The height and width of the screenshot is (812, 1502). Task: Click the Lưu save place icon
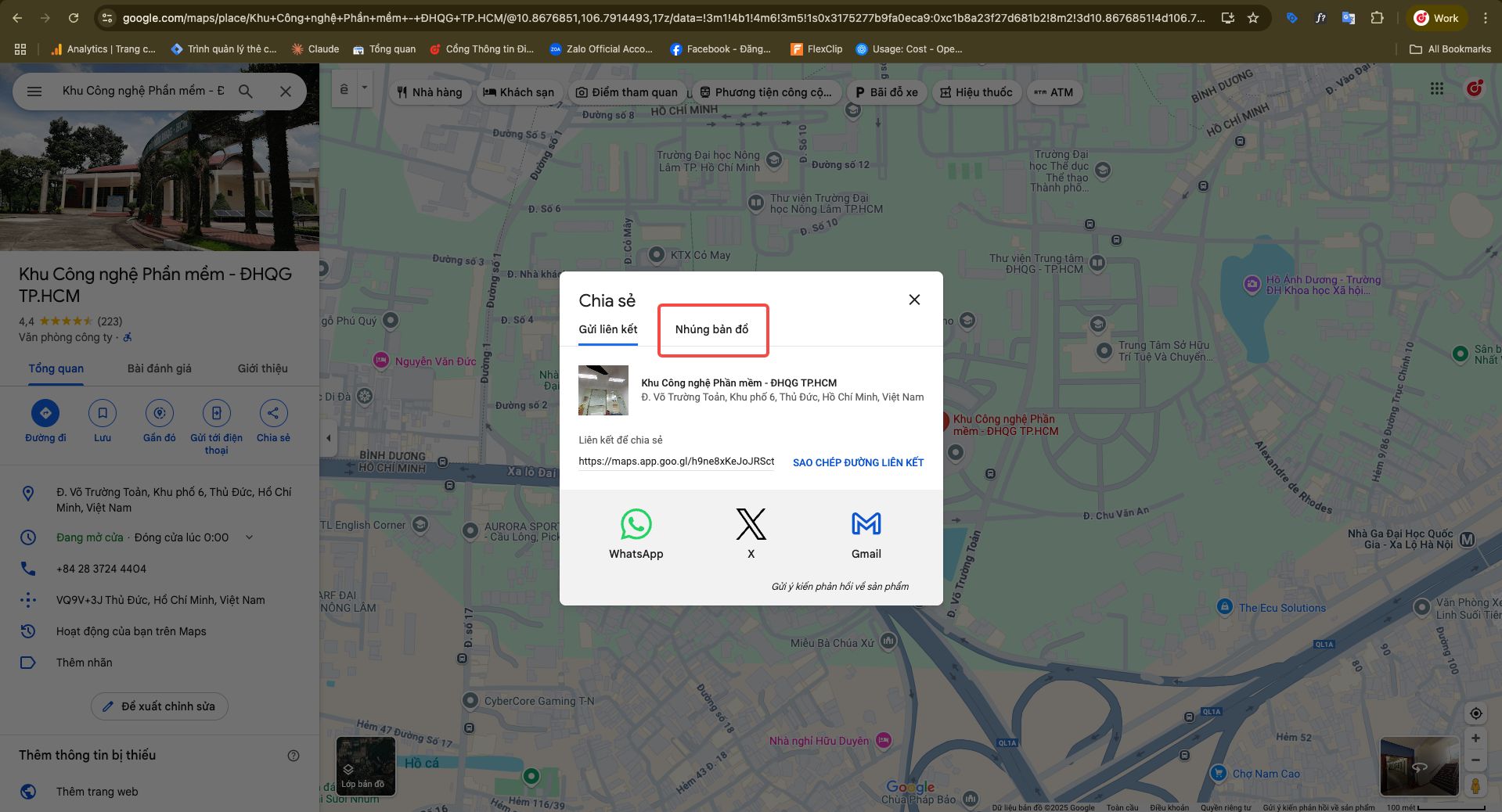click(x=103, y=414)
